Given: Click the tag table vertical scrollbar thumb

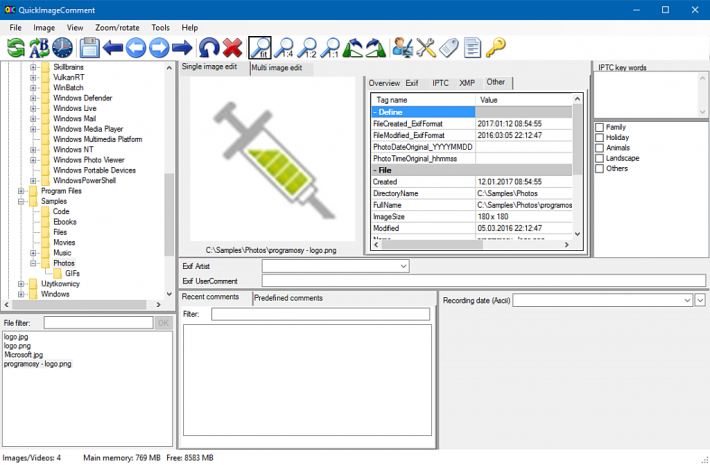Looking at the screenshot, I should (x=577, y=139).
